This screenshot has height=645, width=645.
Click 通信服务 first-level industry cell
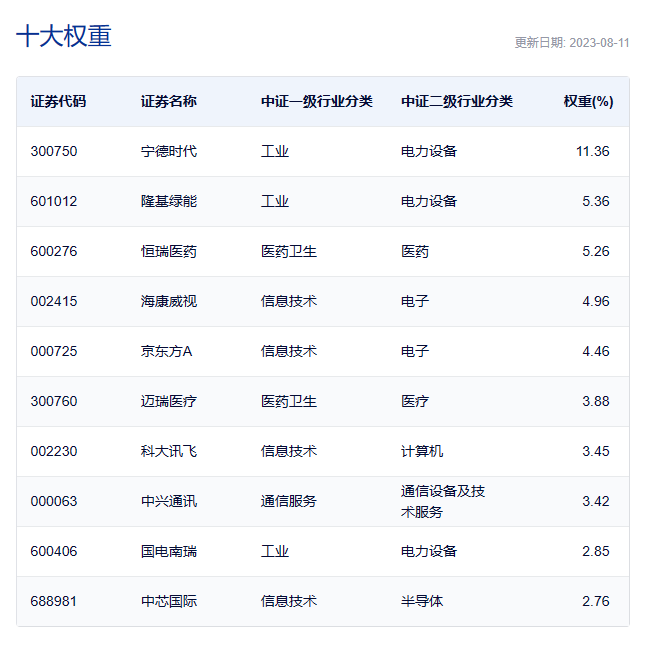pos(289,501)
